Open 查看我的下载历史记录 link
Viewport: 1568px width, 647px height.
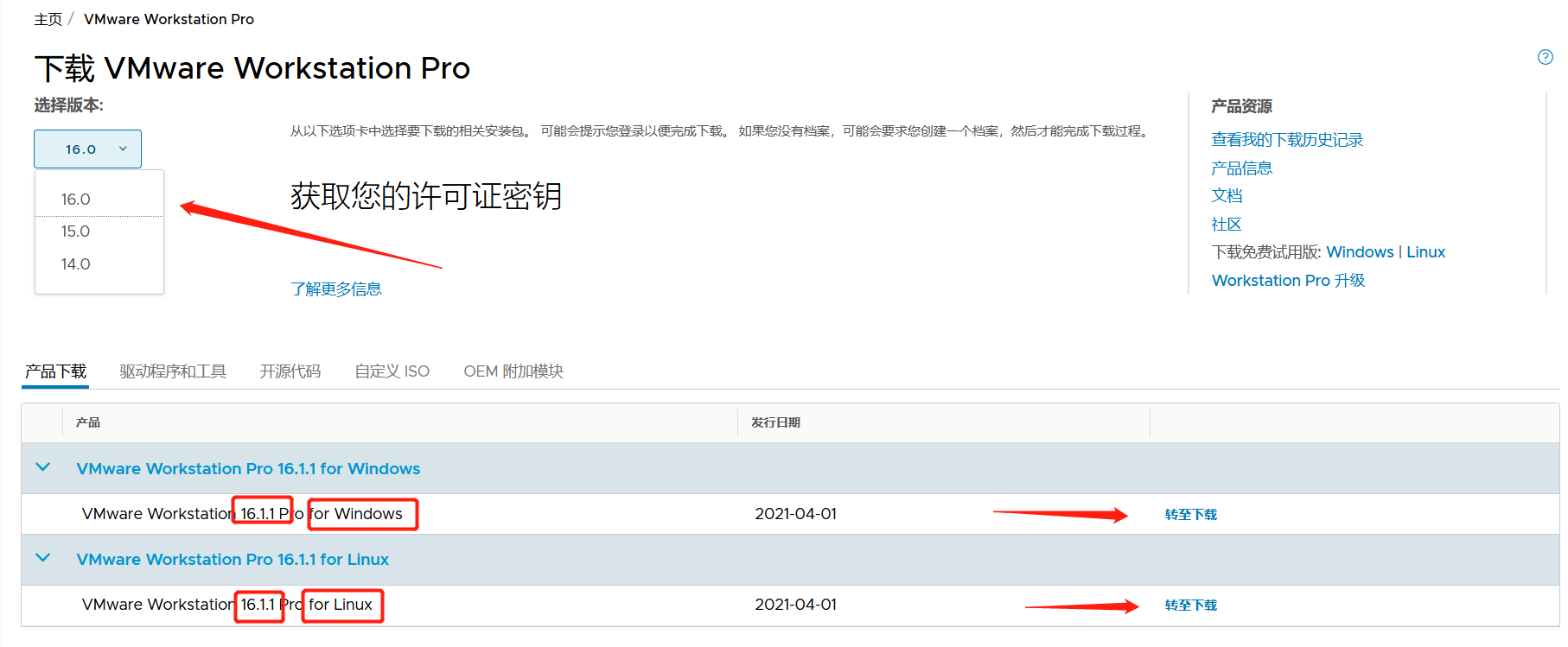coord(1287,140)
